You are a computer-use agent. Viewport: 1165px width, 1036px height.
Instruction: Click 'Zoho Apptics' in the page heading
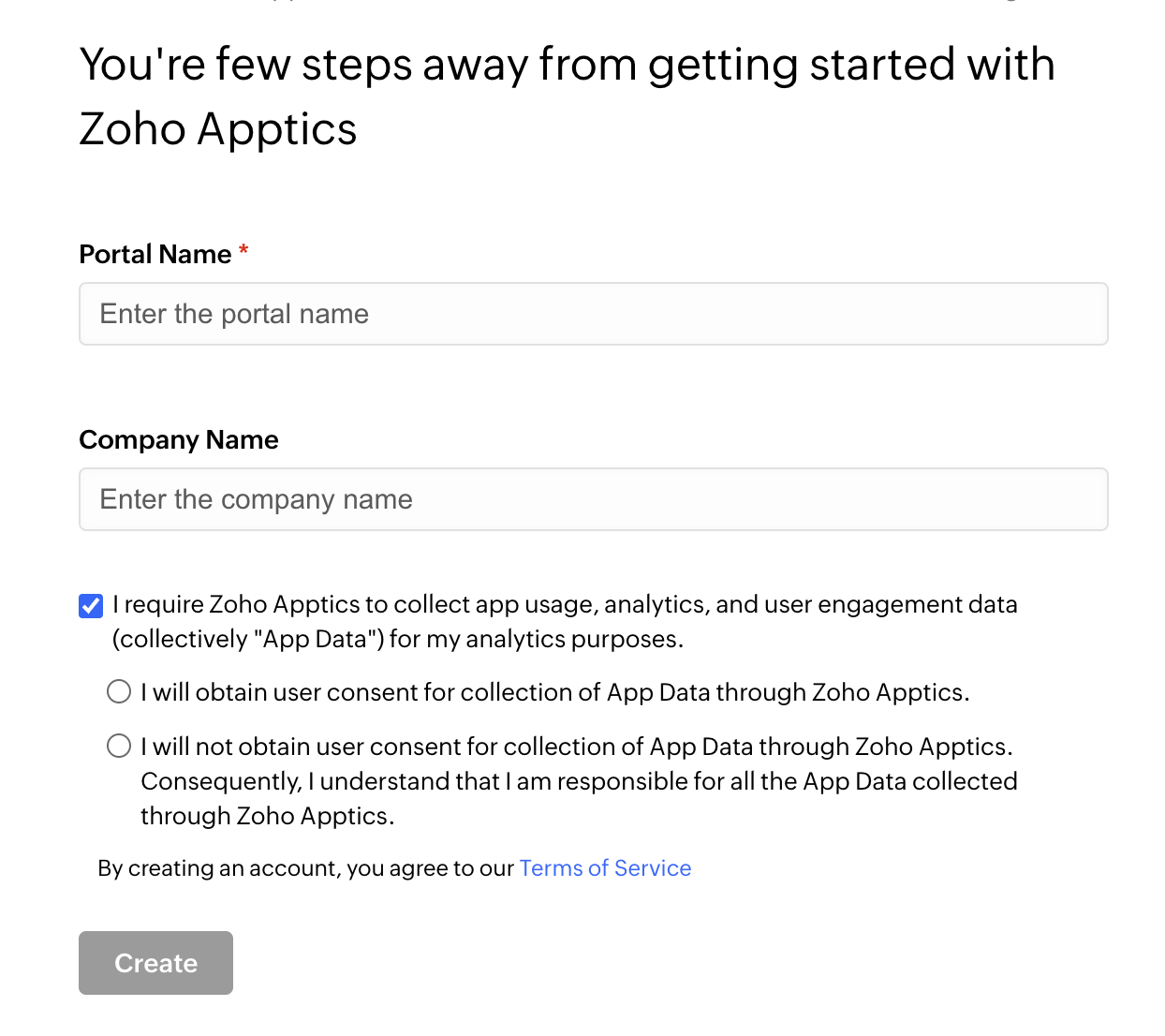point(218,129)
